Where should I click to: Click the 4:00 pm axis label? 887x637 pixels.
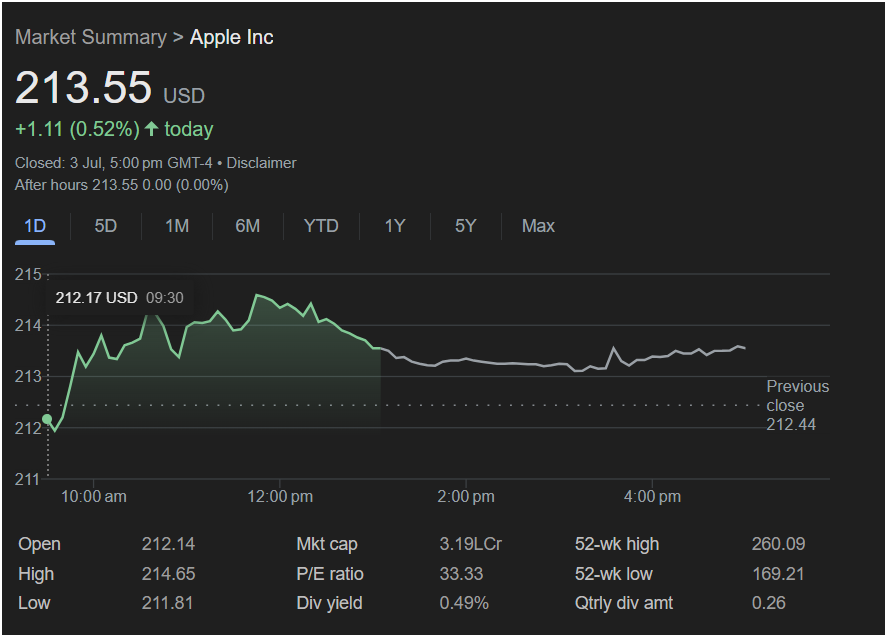(652, 497)
